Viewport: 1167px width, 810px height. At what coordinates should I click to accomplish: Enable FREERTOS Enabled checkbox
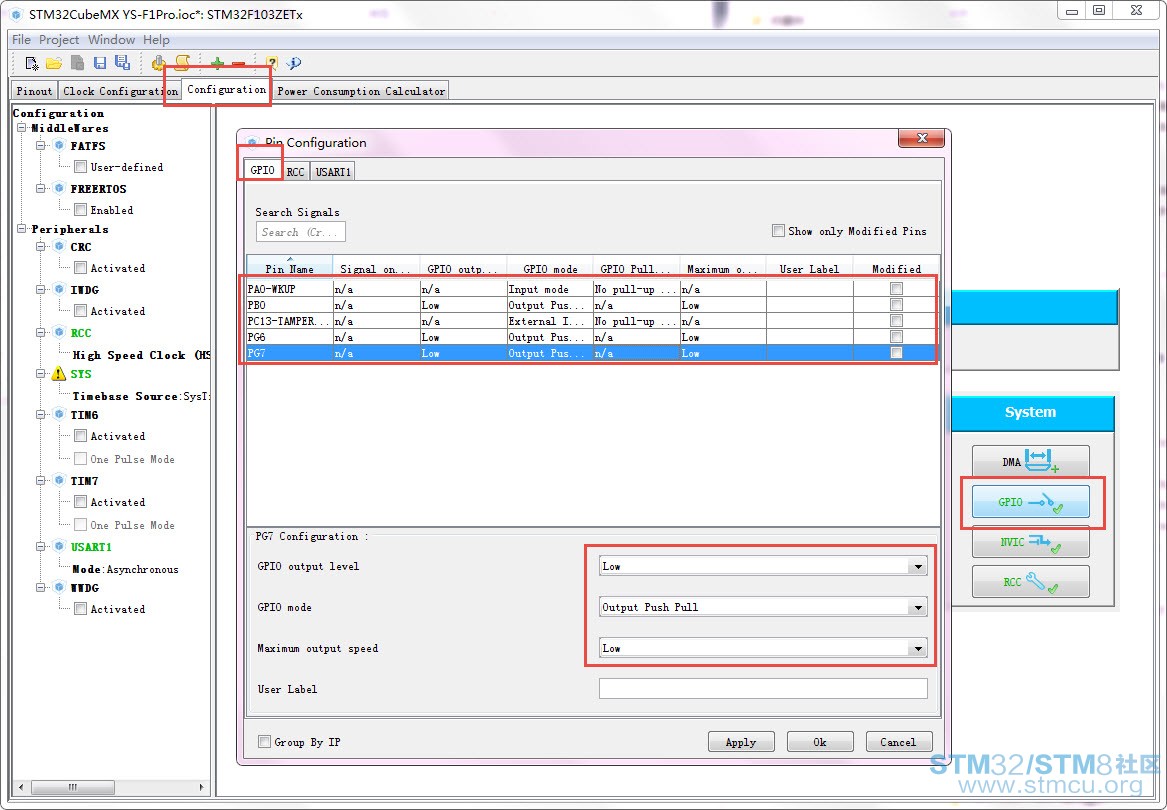tap(80, 210)
